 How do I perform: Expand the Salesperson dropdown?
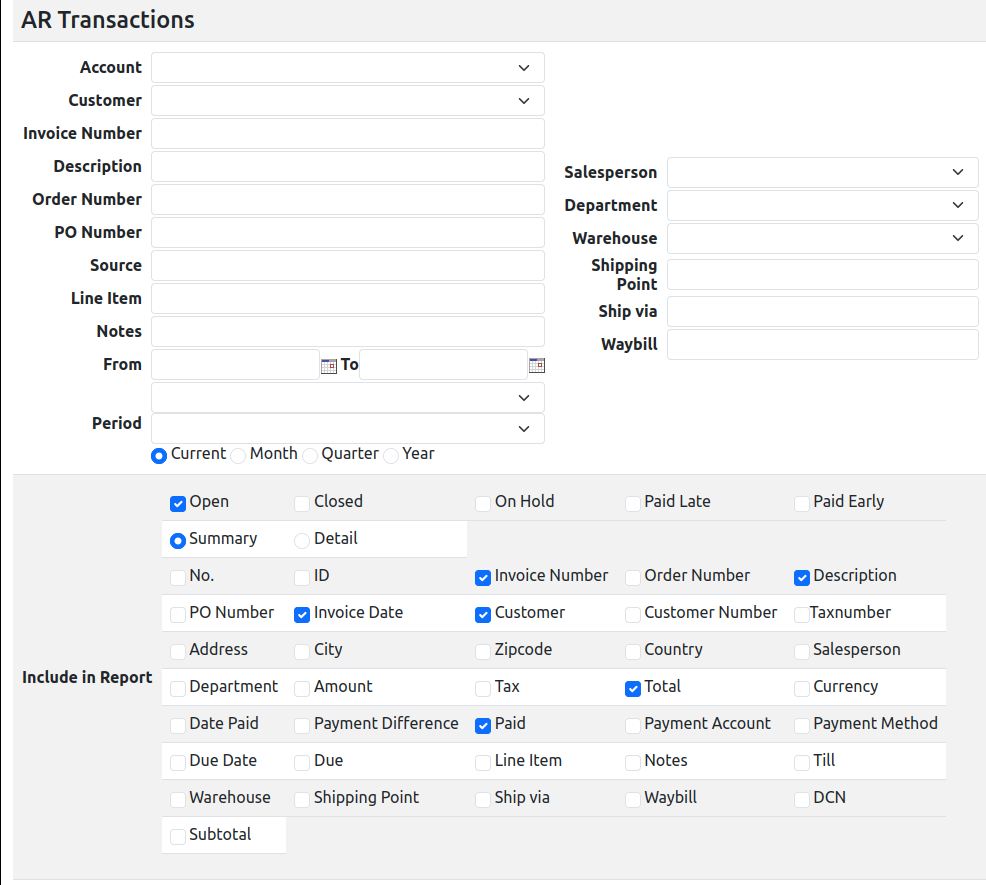click(822, 172)
